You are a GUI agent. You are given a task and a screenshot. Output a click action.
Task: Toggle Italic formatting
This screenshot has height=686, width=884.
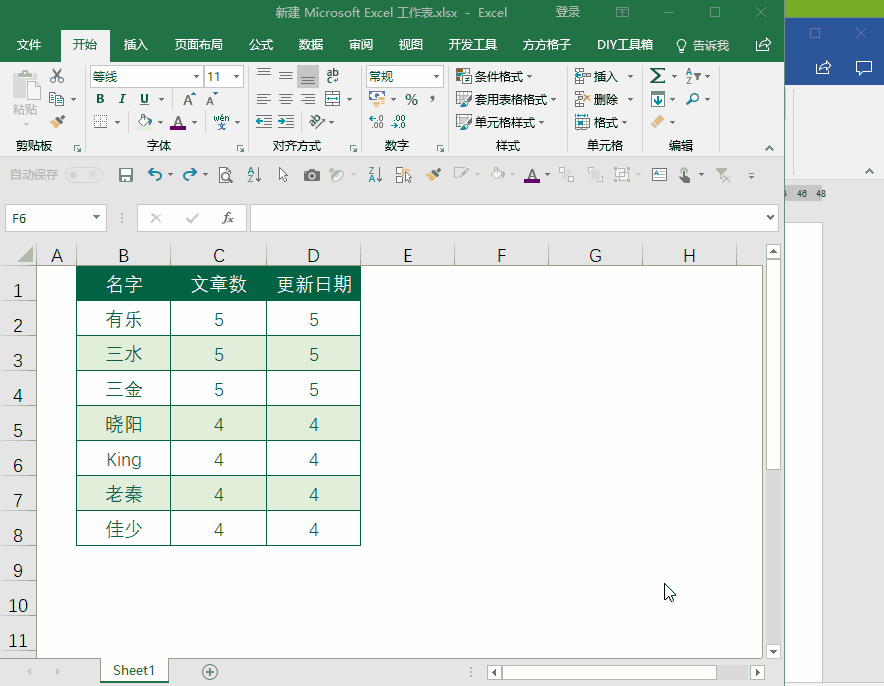[122, 99]
